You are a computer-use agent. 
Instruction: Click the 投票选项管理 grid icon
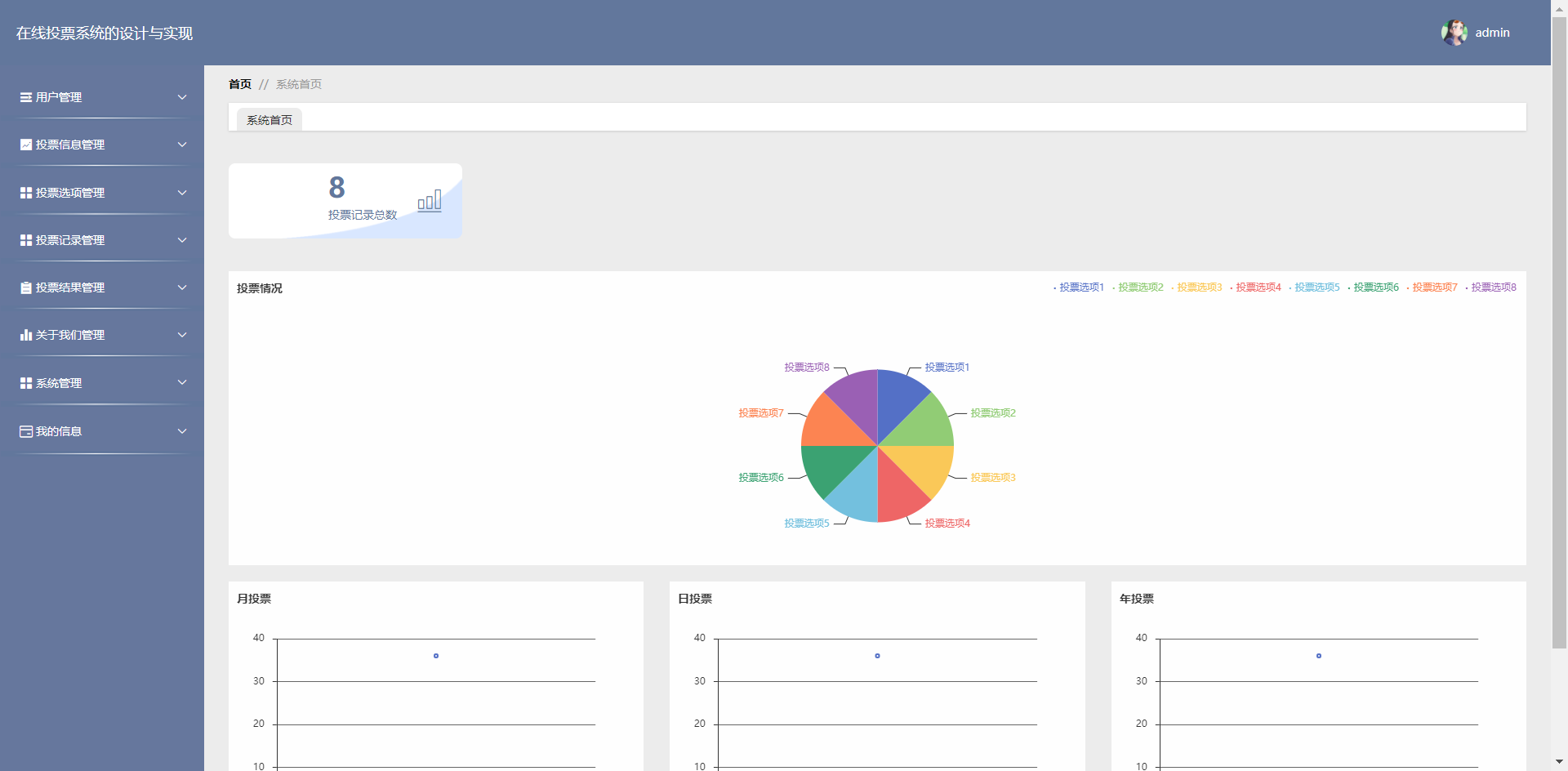point(26,193)
